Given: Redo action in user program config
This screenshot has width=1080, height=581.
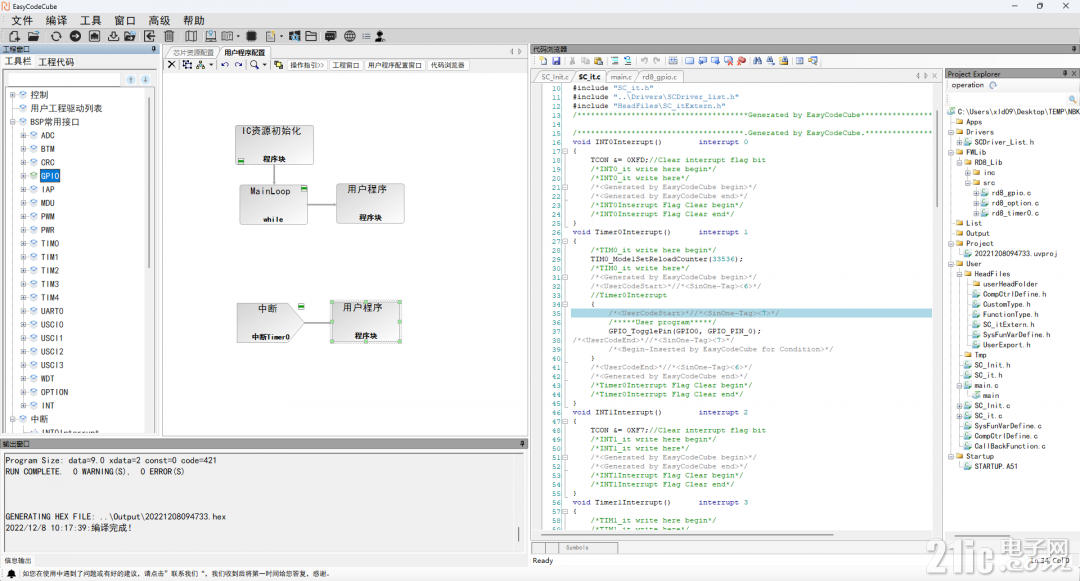Looking at the screenshot, I should tap(238, 65).
